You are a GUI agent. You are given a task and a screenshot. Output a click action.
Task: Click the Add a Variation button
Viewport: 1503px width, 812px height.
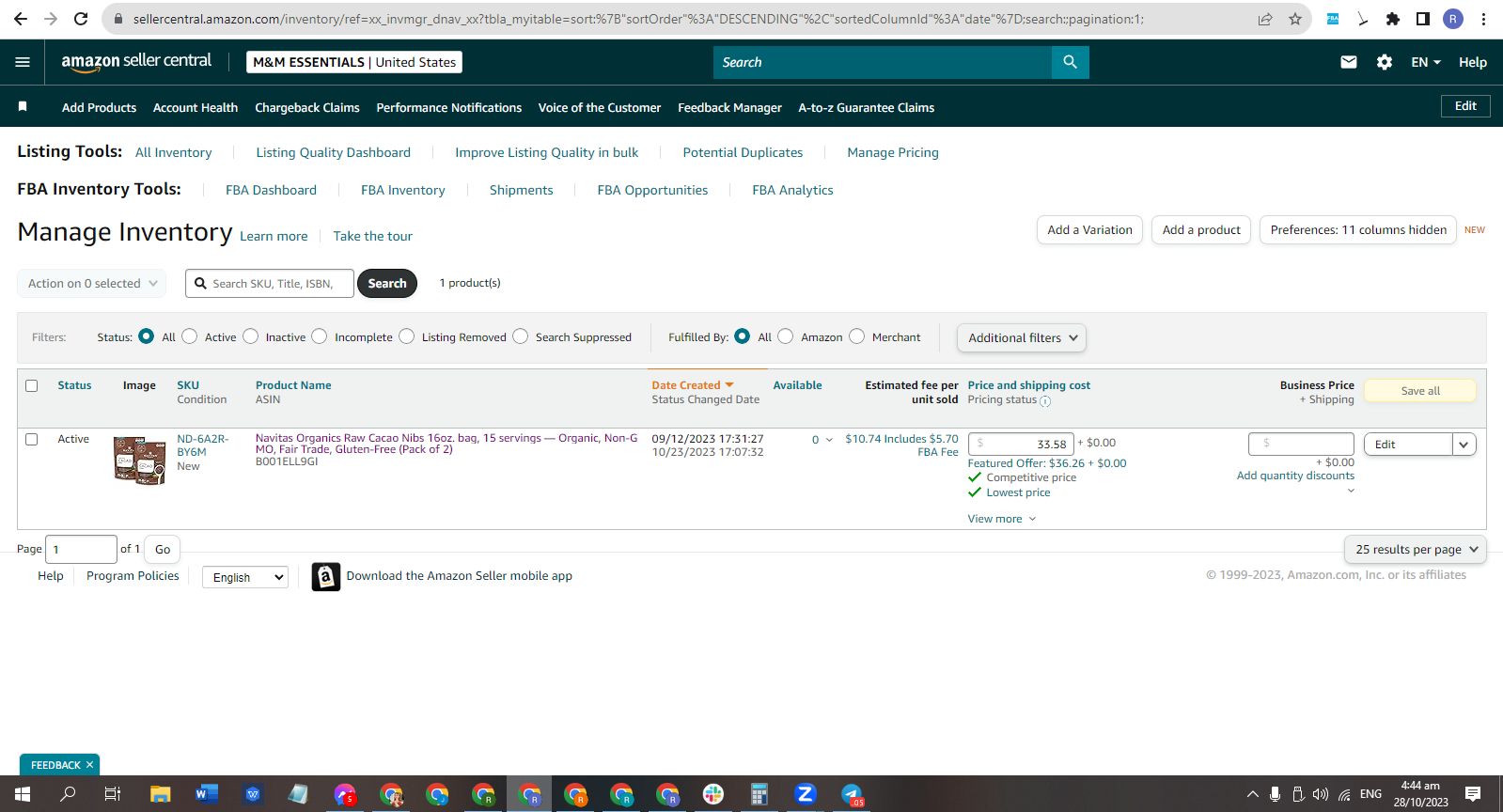1090,230
